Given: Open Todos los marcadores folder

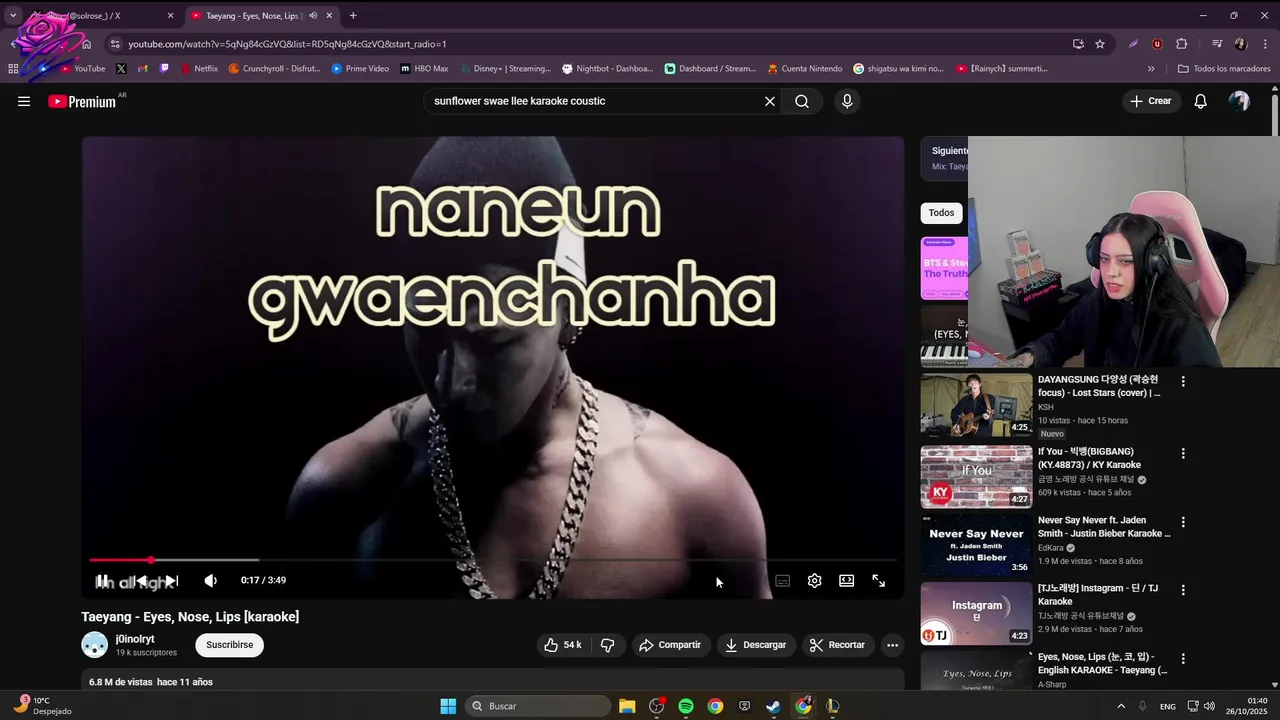Looking at the screenshot, I should pos(1224,69).
